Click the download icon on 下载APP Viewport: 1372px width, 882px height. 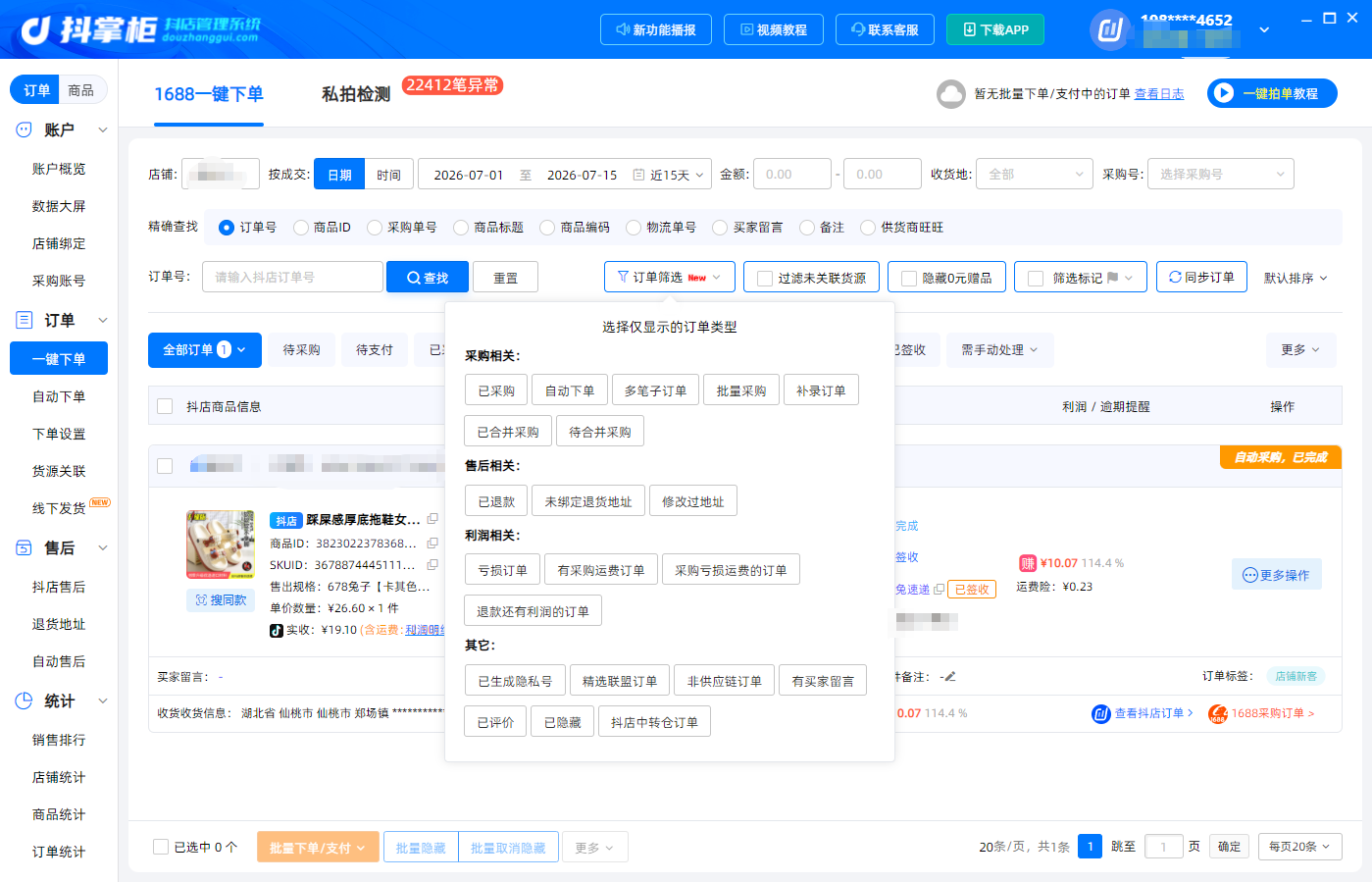click(970, 29)
